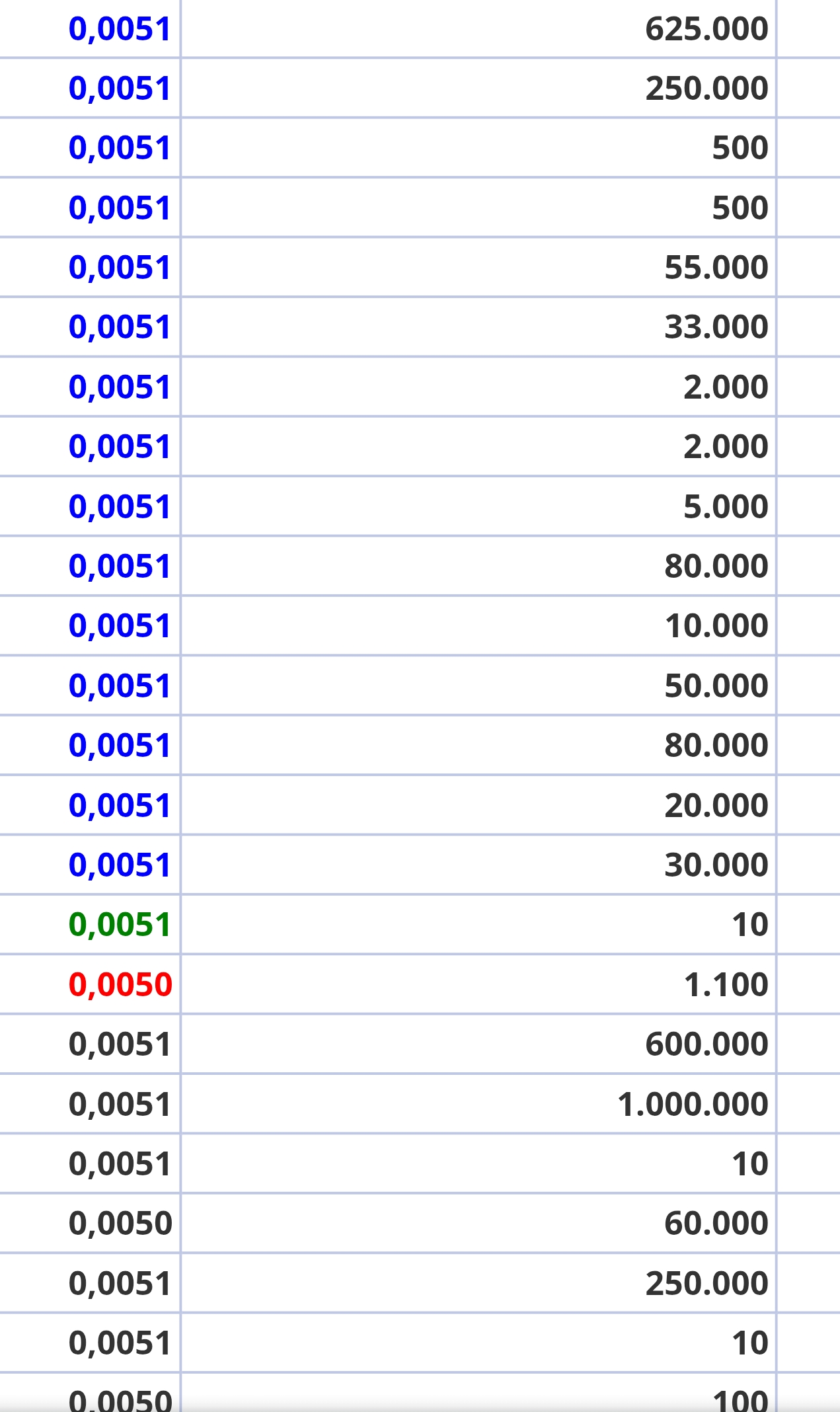Select the 30.000 volume cell
Image resolution: width=840 pixels, height=1412 pixels.
tap(716, 865)
